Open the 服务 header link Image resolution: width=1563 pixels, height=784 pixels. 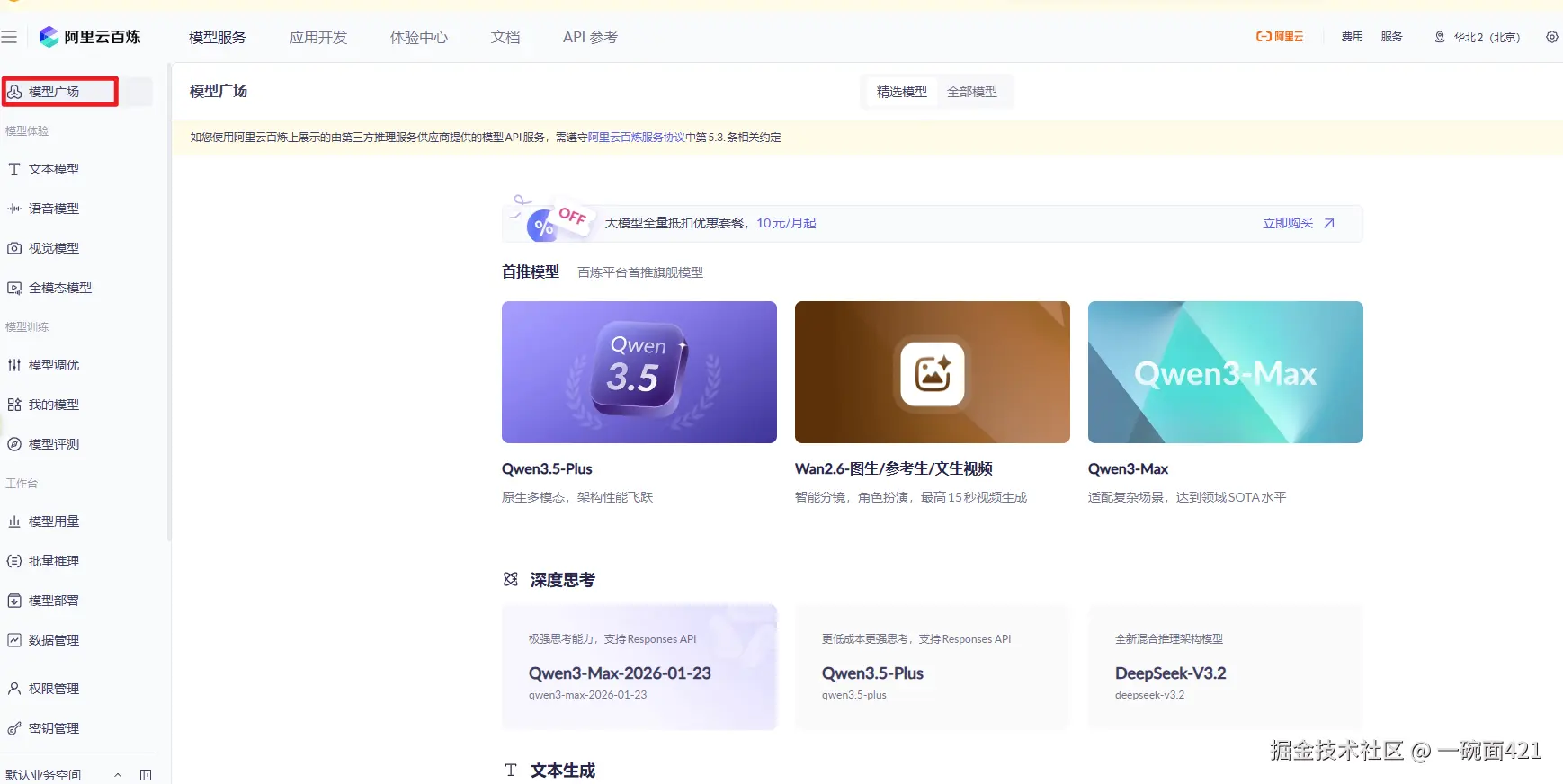1392,37
